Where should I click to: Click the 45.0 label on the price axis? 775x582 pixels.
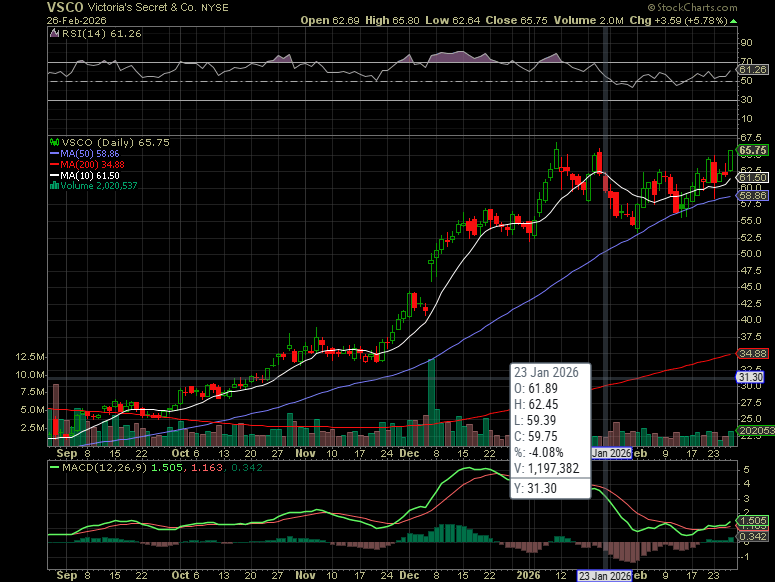pyautogui.click(x=750, y=287)
